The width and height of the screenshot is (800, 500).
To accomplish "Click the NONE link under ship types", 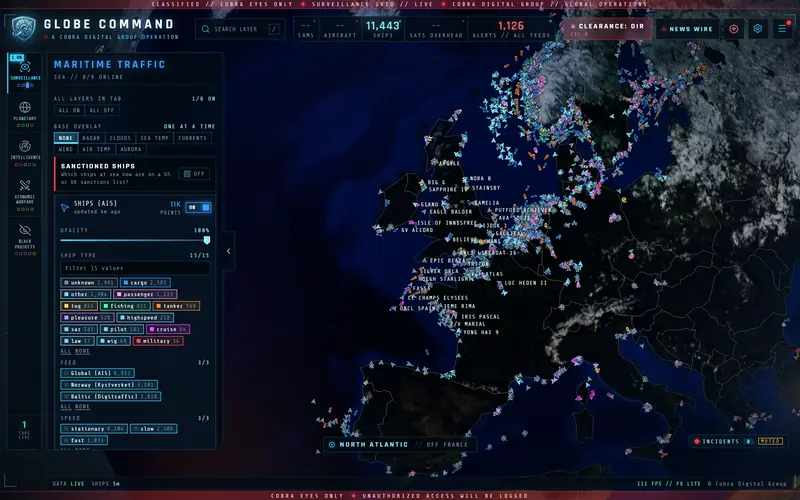I will pyautogui.click(x=83, y=352).
